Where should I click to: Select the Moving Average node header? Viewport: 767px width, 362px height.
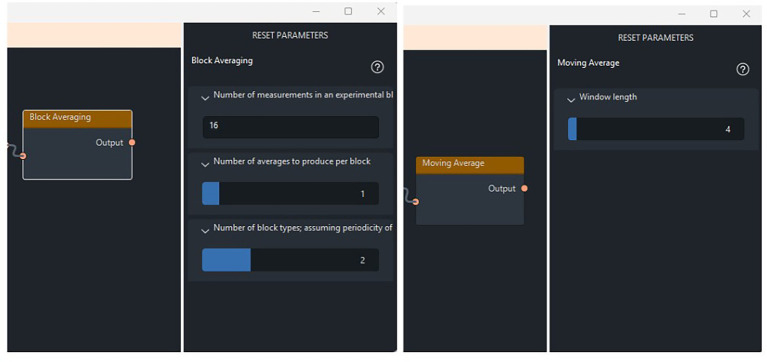coord(470,165)
